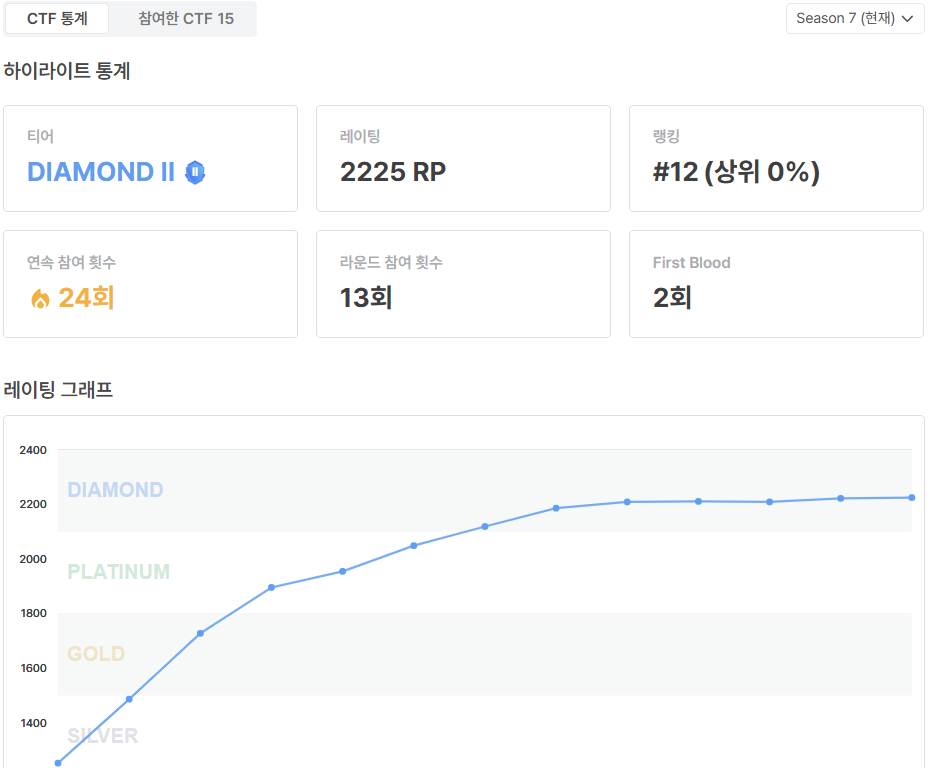Click the 레이팅 그래프 section heading
This screenshot has width=942, height=768.
tap(58, 390)
